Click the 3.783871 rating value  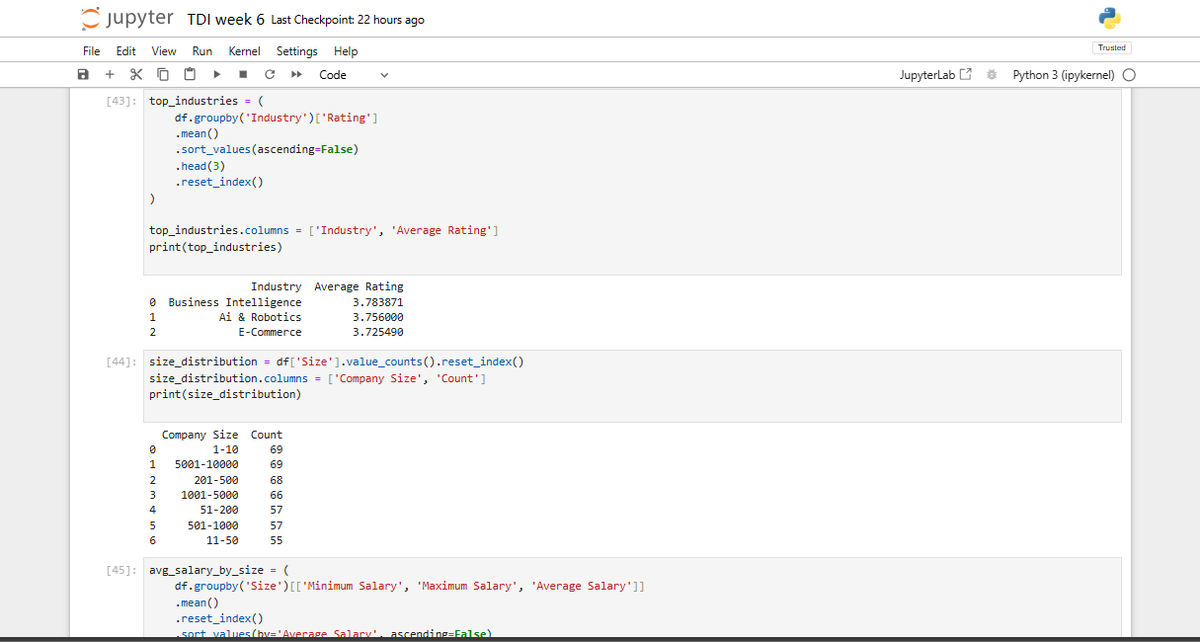378,302
